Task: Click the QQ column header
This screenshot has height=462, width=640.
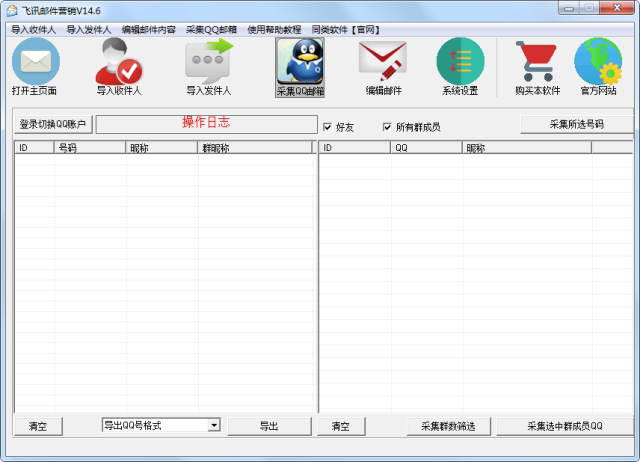Action: pos(426,148)
